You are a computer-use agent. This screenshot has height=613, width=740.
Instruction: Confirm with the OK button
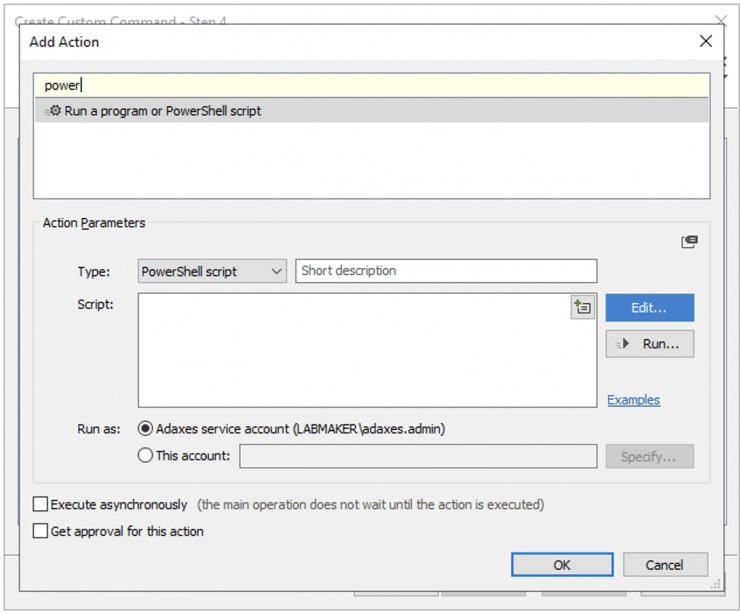point(562,565)
